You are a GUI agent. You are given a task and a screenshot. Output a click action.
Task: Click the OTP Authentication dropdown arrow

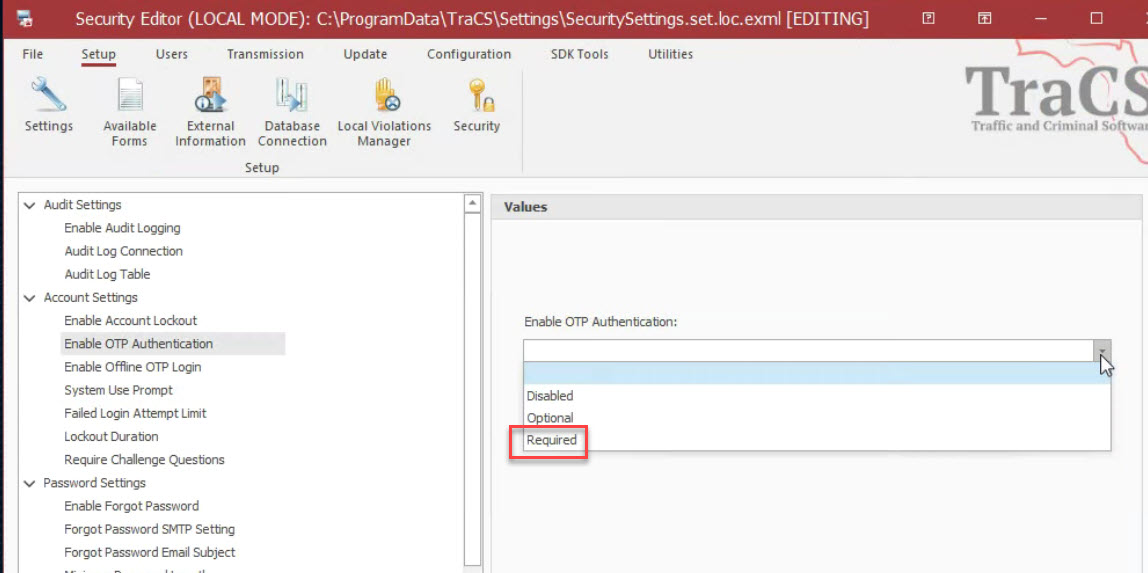point(1101,350)
